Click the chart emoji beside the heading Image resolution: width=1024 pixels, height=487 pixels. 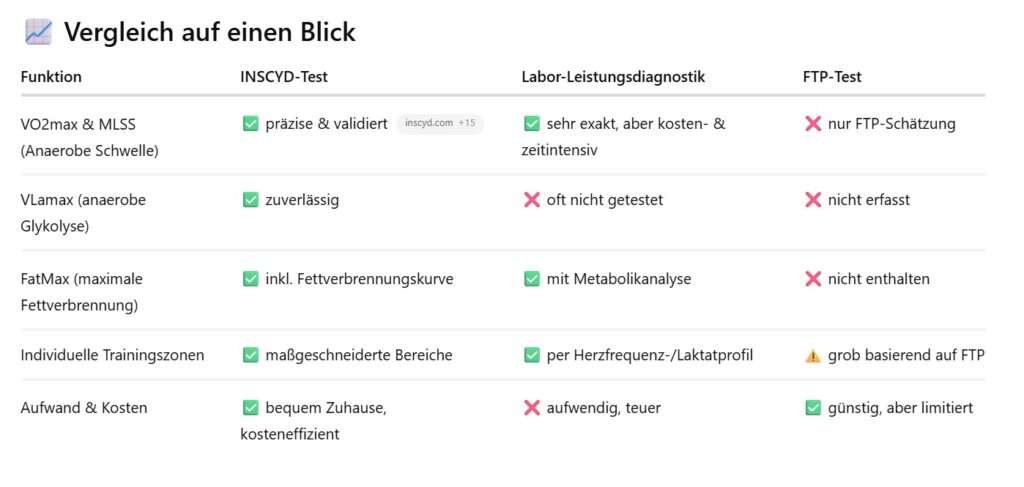click(x=38, y=32)
